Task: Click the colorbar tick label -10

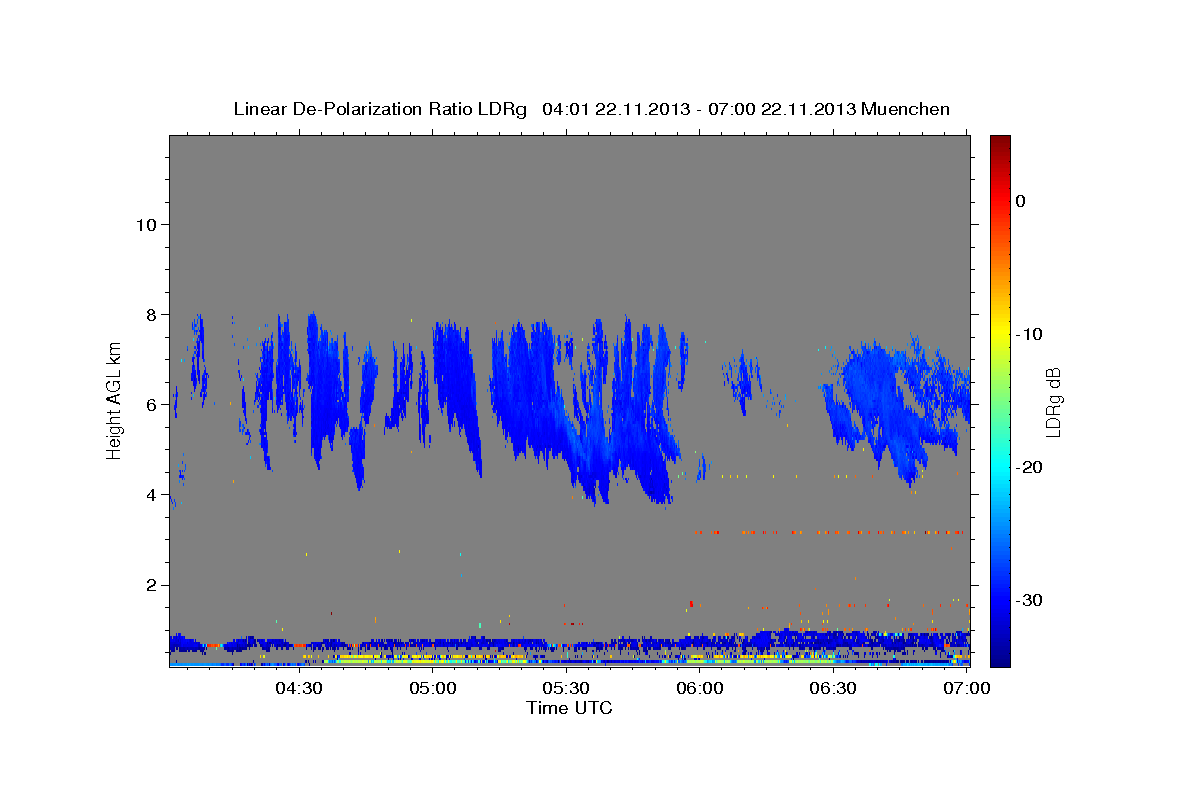Action: [x=1030, y=334]
